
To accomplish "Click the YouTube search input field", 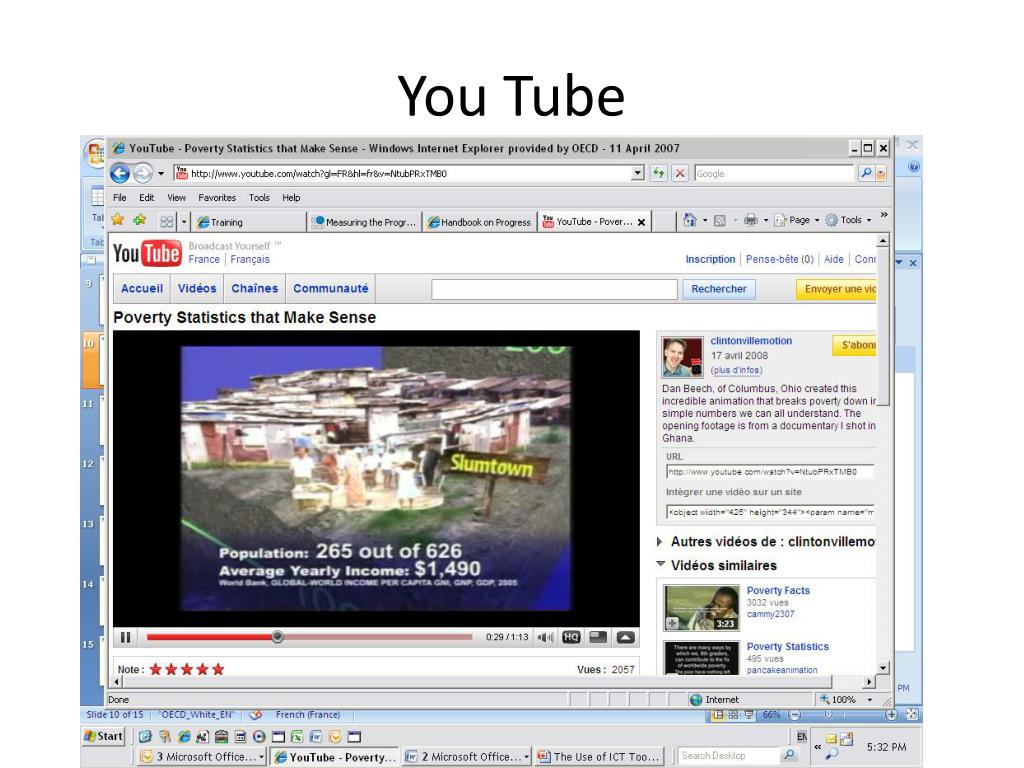I will pos(554,289).
